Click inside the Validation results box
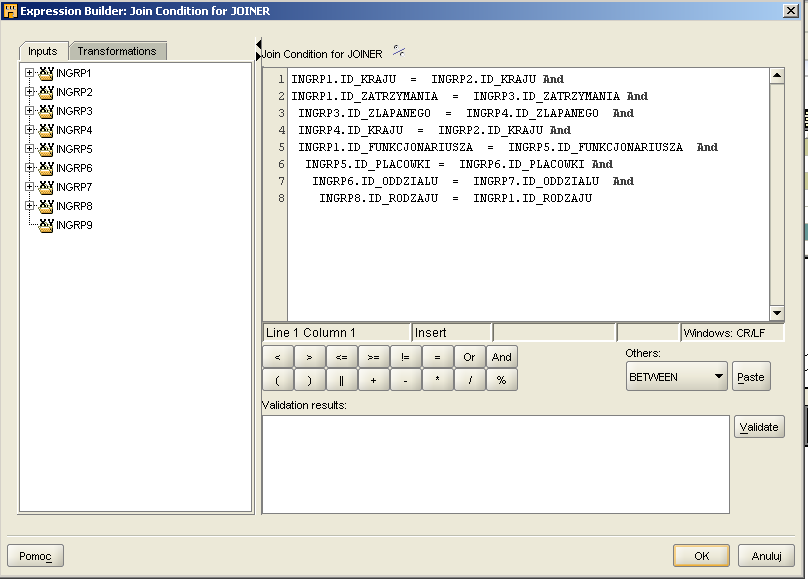 click(x=495, y=464)
